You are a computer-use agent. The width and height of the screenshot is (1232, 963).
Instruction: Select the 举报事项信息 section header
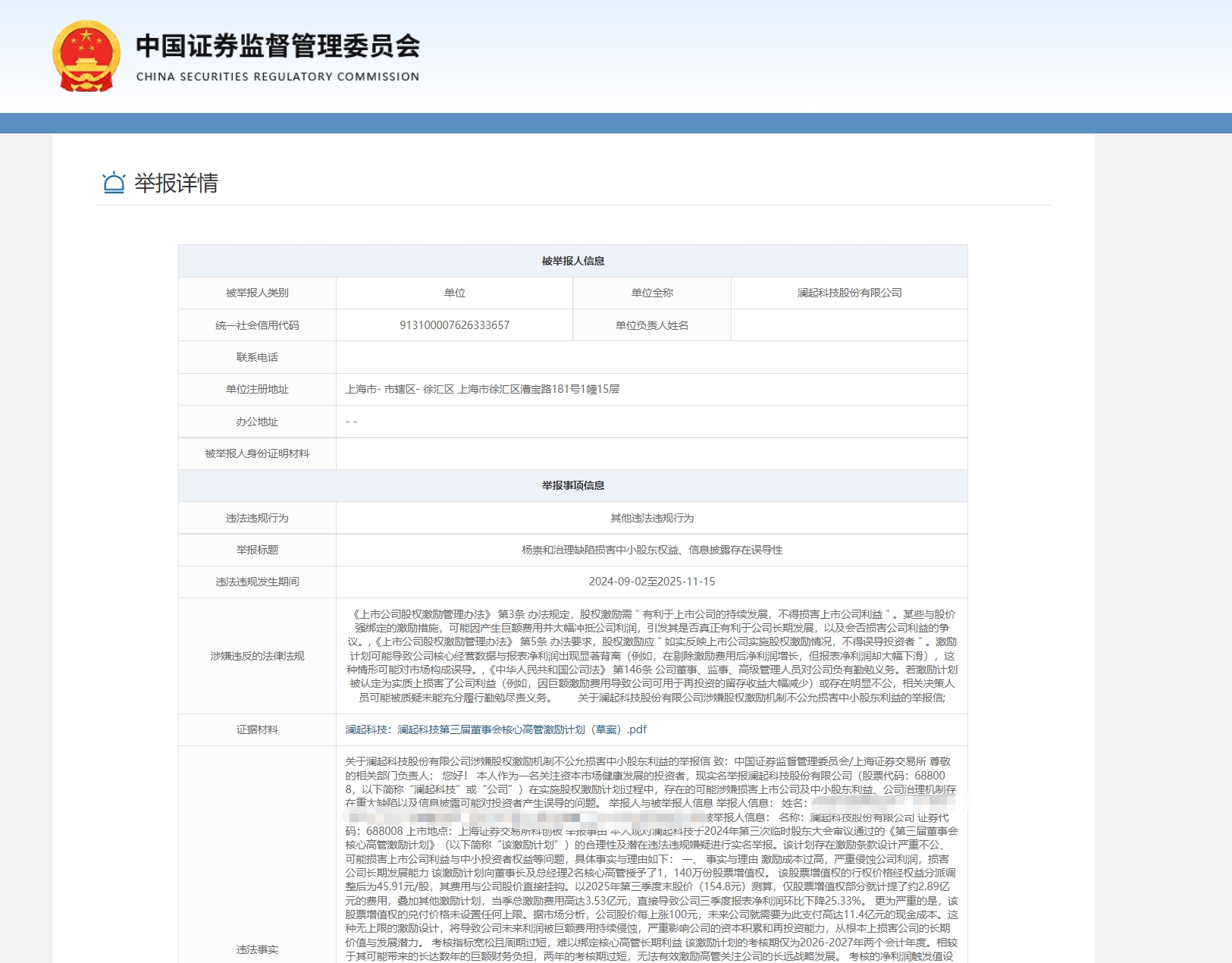click(x=573, y=485)
